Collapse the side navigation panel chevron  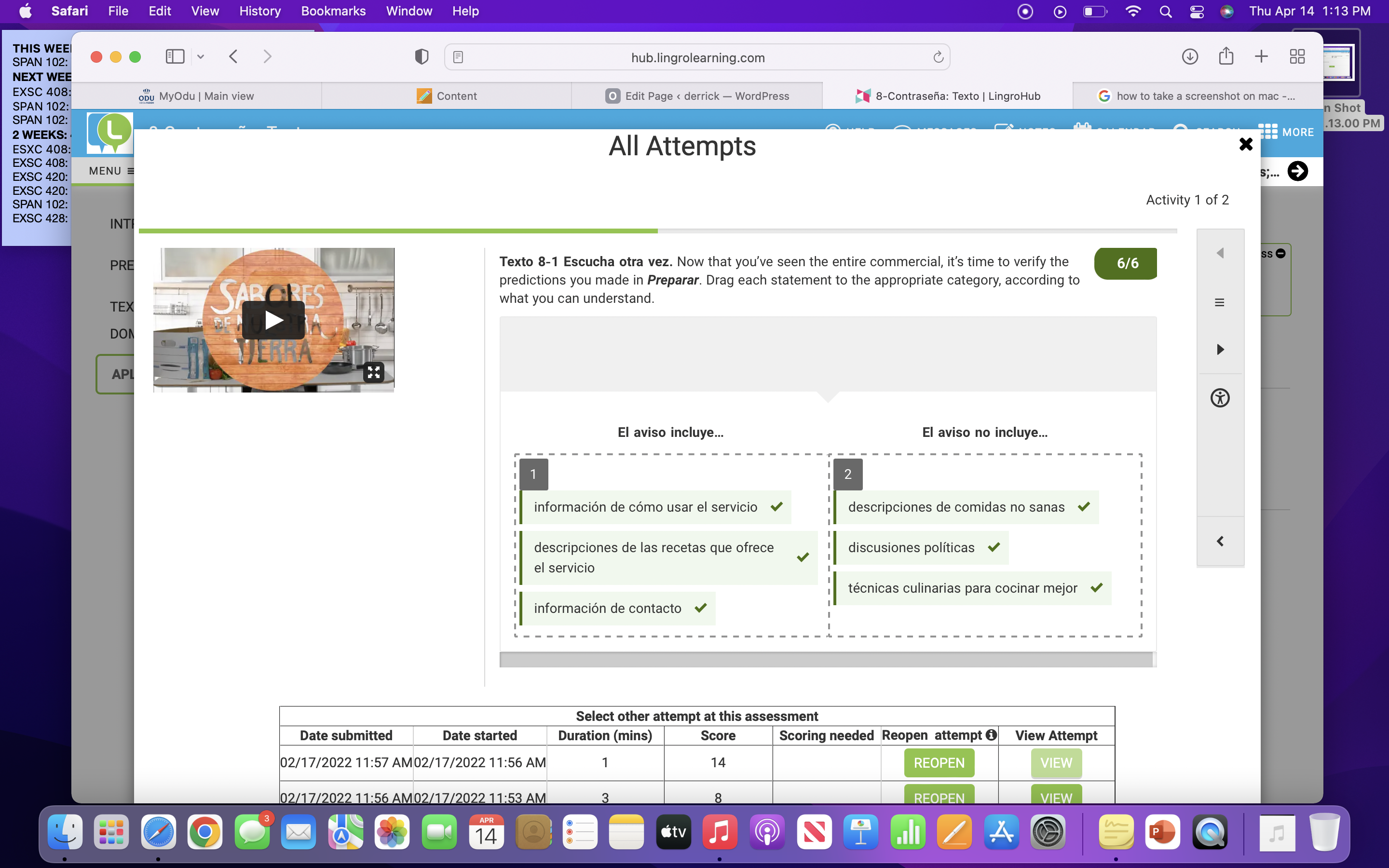point(1220,541)
